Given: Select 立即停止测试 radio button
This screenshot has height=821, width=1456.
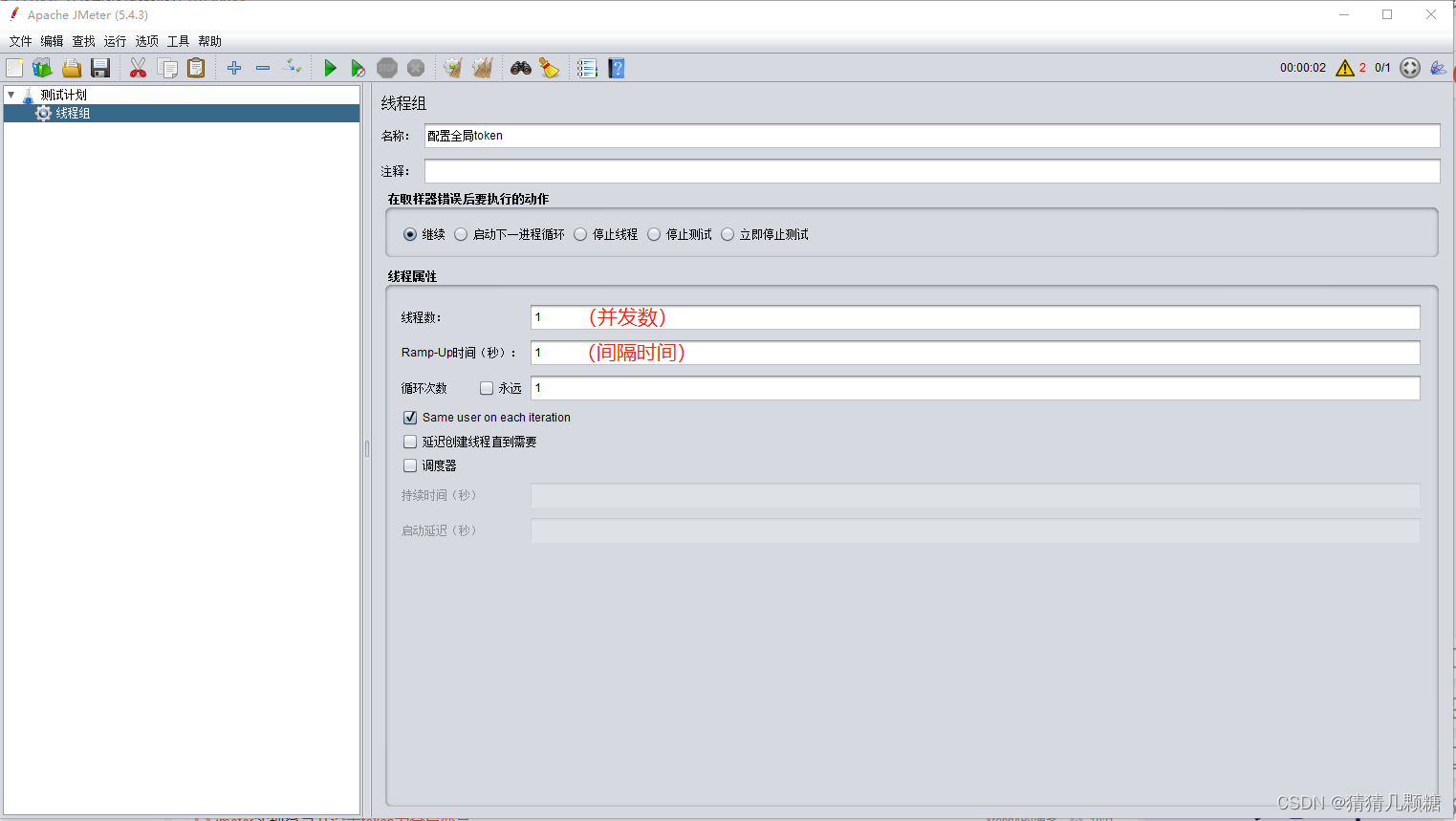Looking at the screenshot, I should point(728,234).
